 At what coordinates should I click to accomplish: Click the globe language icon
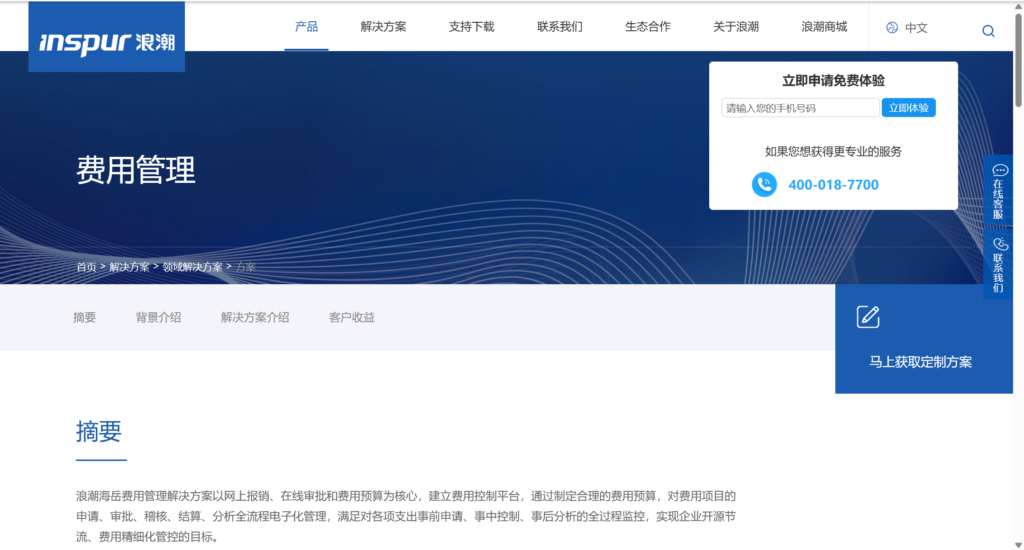tap(892, 28)
